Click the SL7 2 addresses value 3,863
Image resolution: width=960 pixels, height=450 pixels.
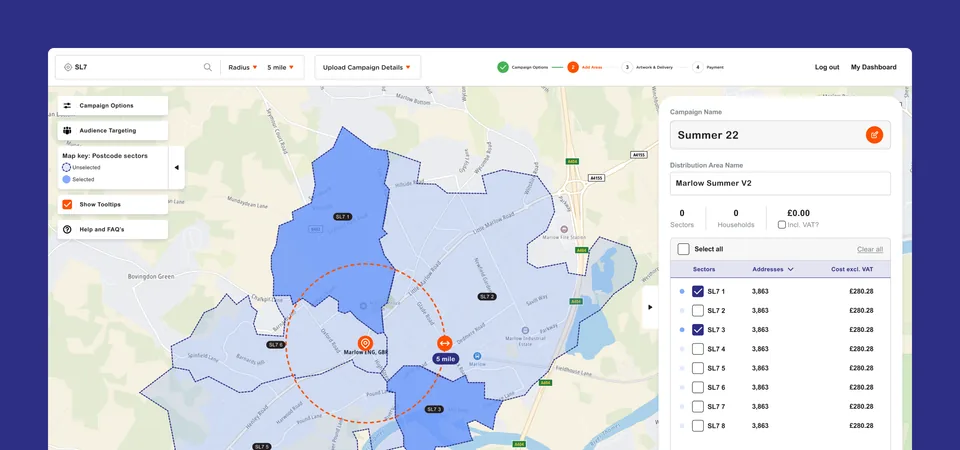(760, 310)
